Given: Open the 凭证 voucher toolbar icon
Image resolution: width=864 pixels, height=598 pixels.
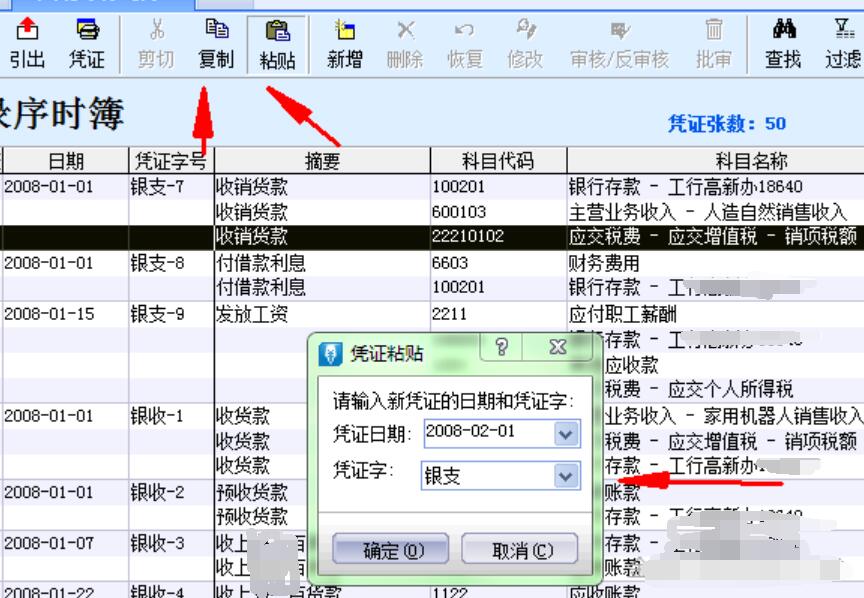Looking at the screenshot, I should [87, 44].
